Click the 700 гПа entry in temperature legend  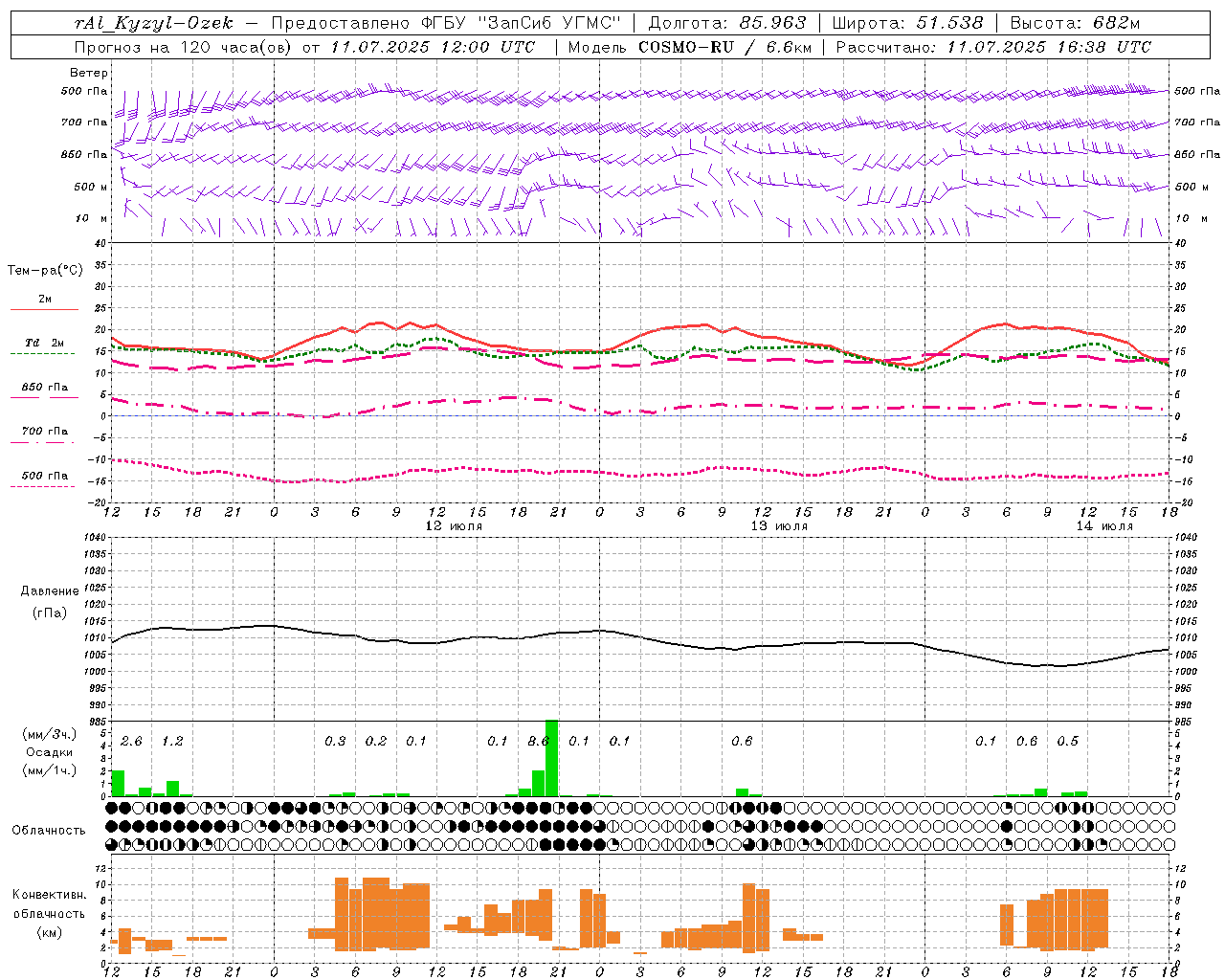pyautogui.click(x=45, y=432)
